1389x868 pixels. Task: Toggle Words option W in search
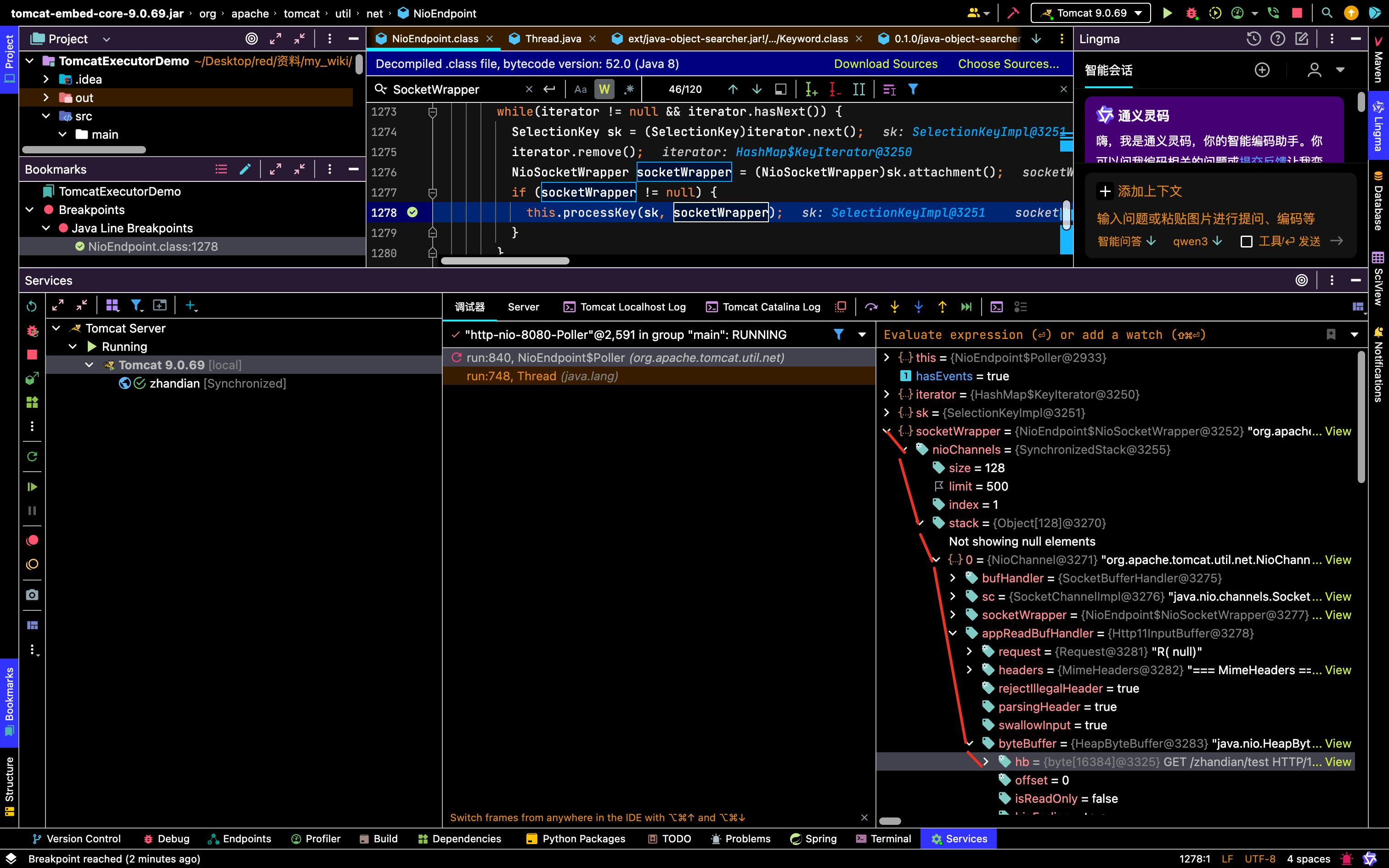click(604, 89)
